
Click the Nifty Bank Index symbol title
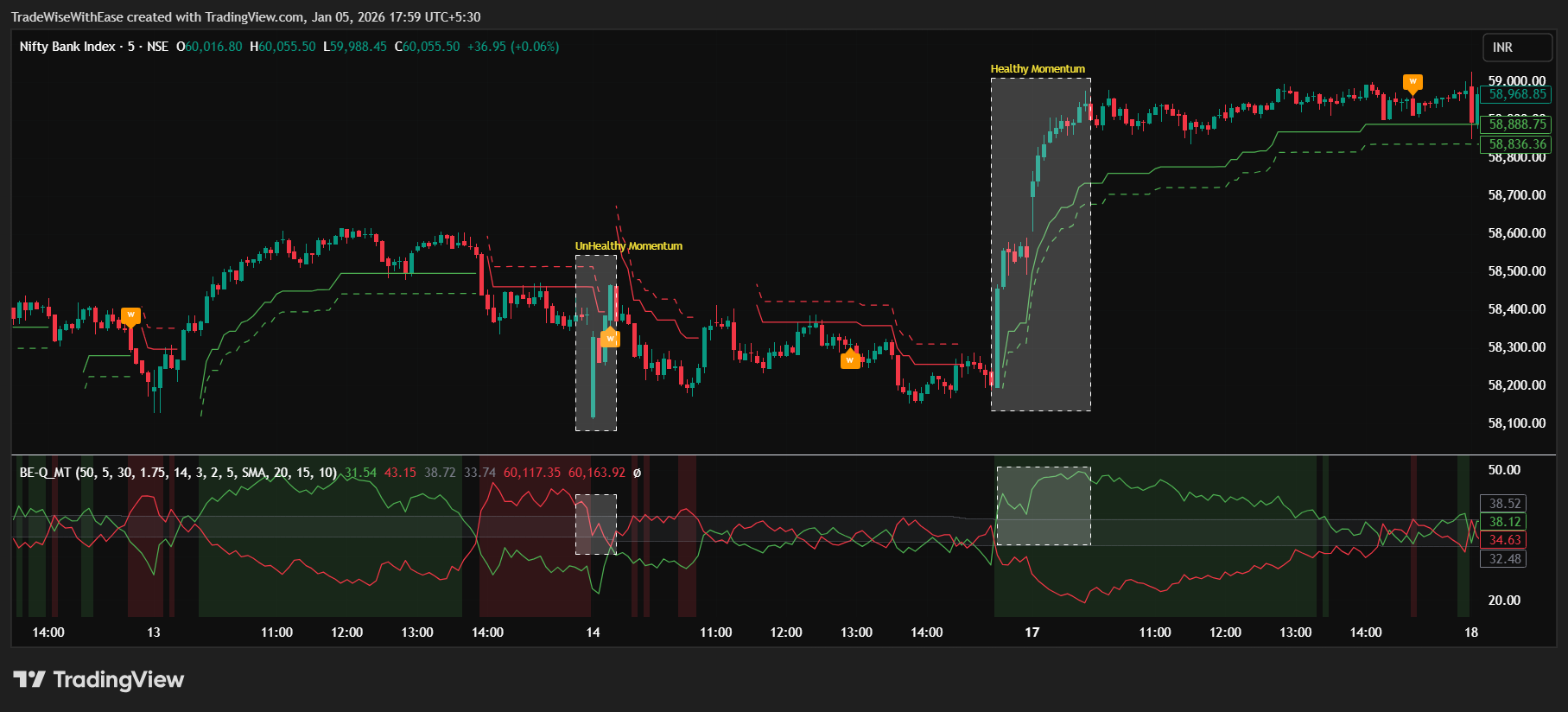(x=67, y=47)
